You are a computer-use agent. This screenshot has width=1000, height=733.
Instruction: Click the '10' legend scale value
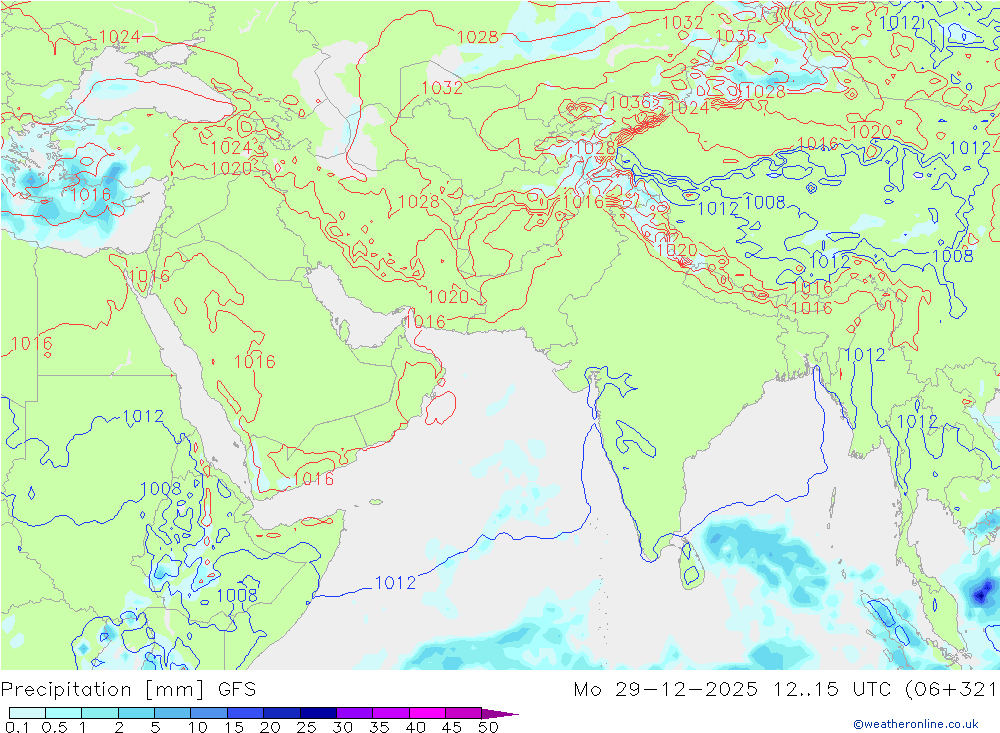(x=197, y=727)
